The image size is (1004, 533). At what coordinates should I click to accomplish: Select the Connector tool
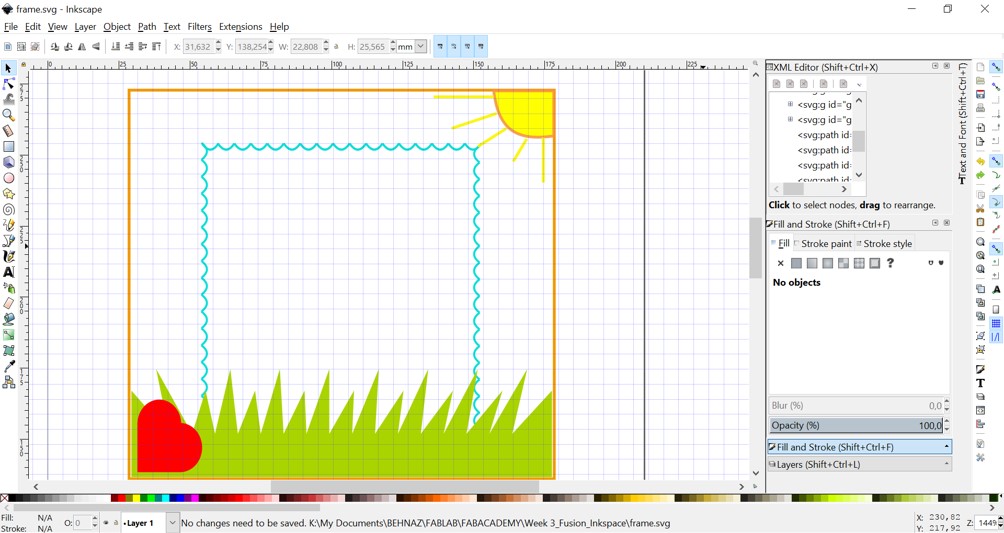coord(8,382)
